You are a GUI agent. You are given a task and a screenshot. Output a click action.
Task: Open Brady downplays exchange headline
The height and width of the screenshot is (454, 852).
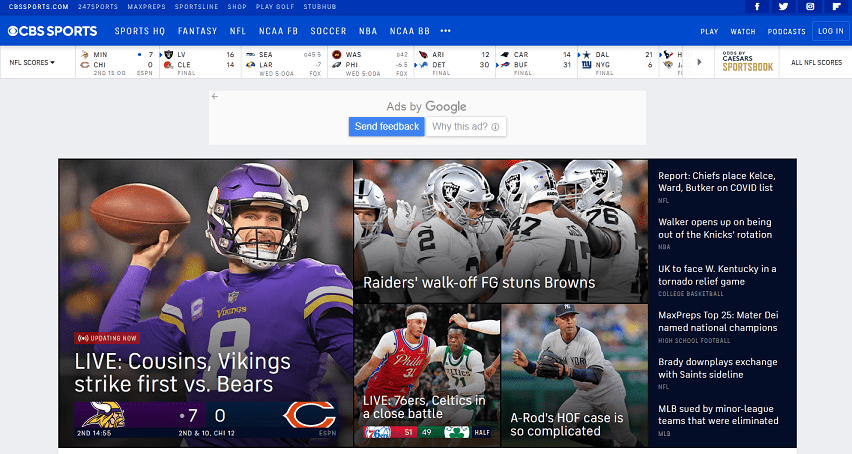click(717, 368)
